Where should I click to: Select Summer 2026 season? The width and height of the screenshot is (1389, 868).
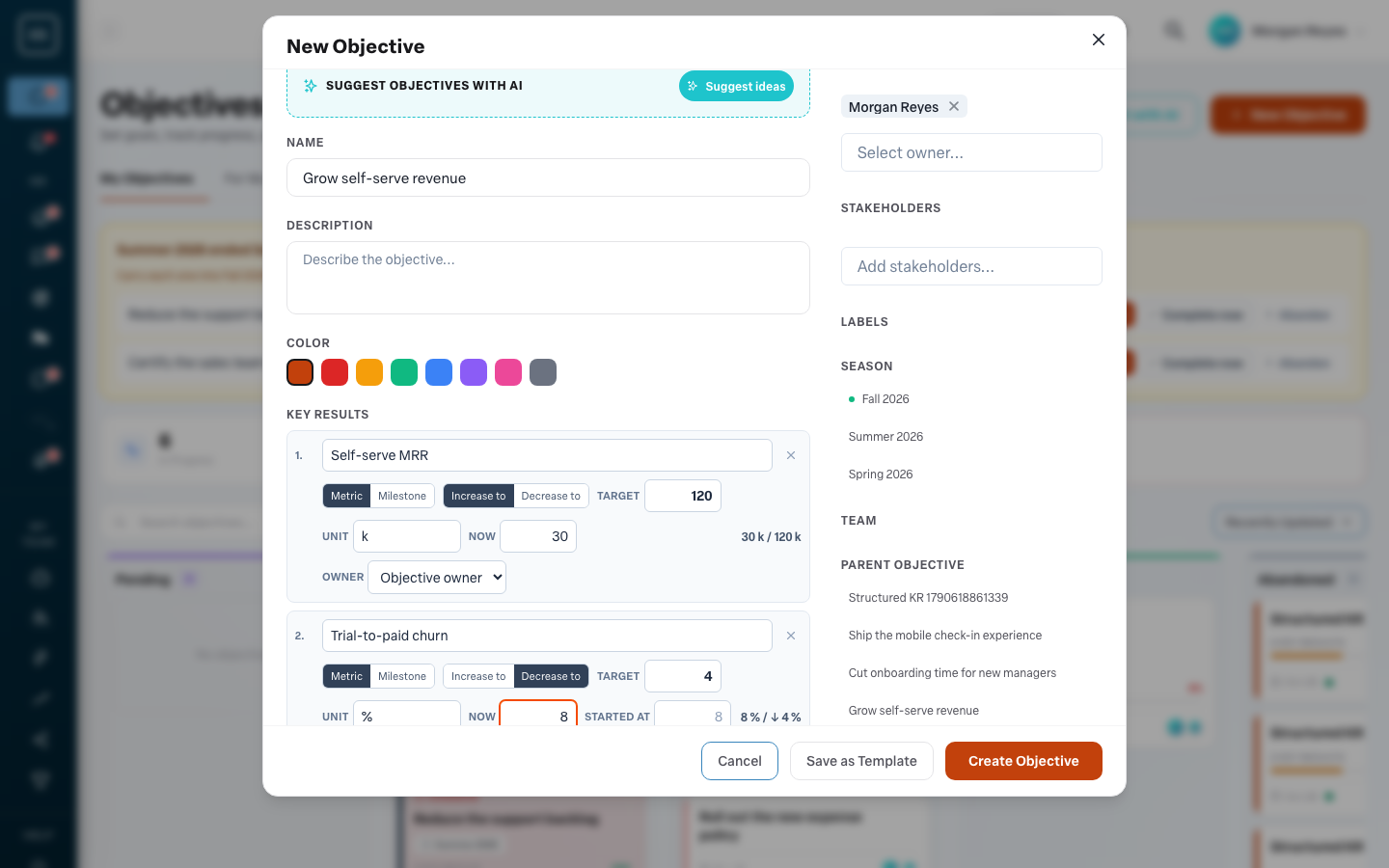[x=971, y=437]
